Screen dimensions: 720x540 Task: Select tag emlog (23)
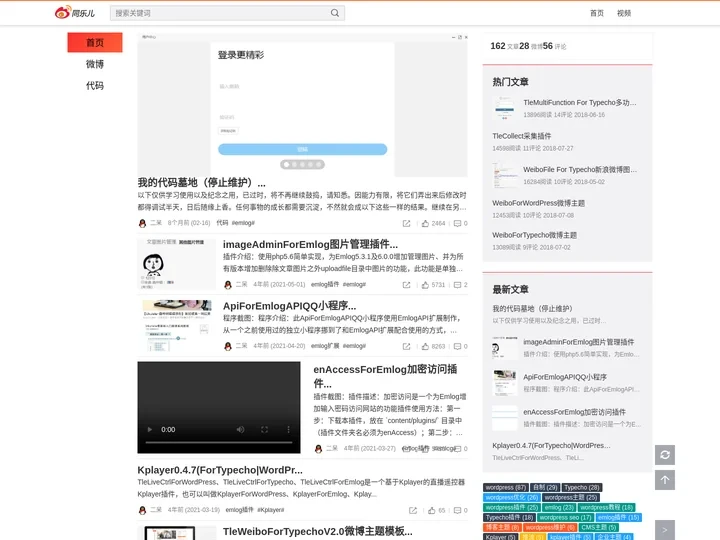(x=559, y=508)
